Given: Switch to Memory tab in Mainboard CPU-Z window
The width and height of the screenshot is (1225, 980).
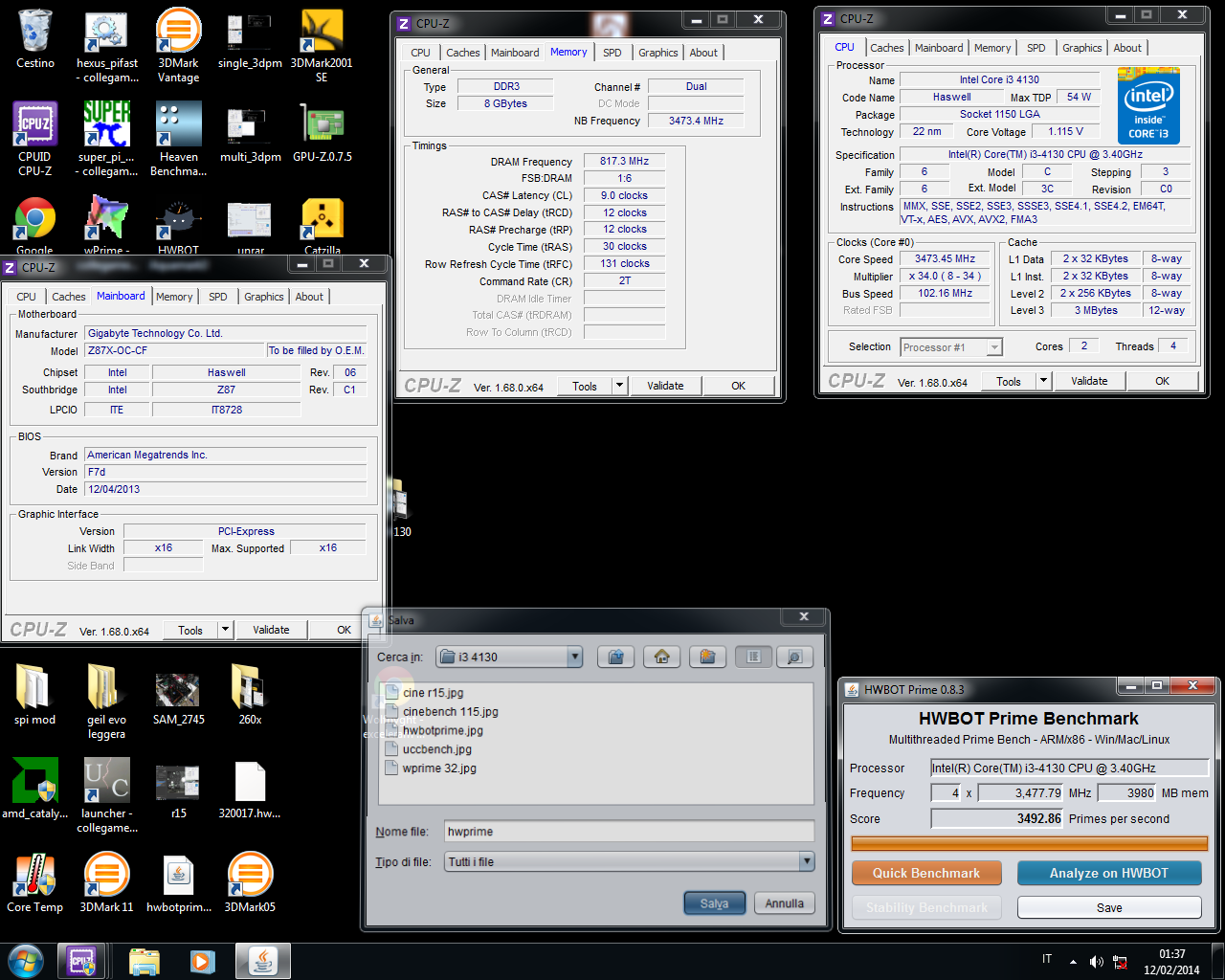Looking at the screenshot, I should tap(174, 297).
